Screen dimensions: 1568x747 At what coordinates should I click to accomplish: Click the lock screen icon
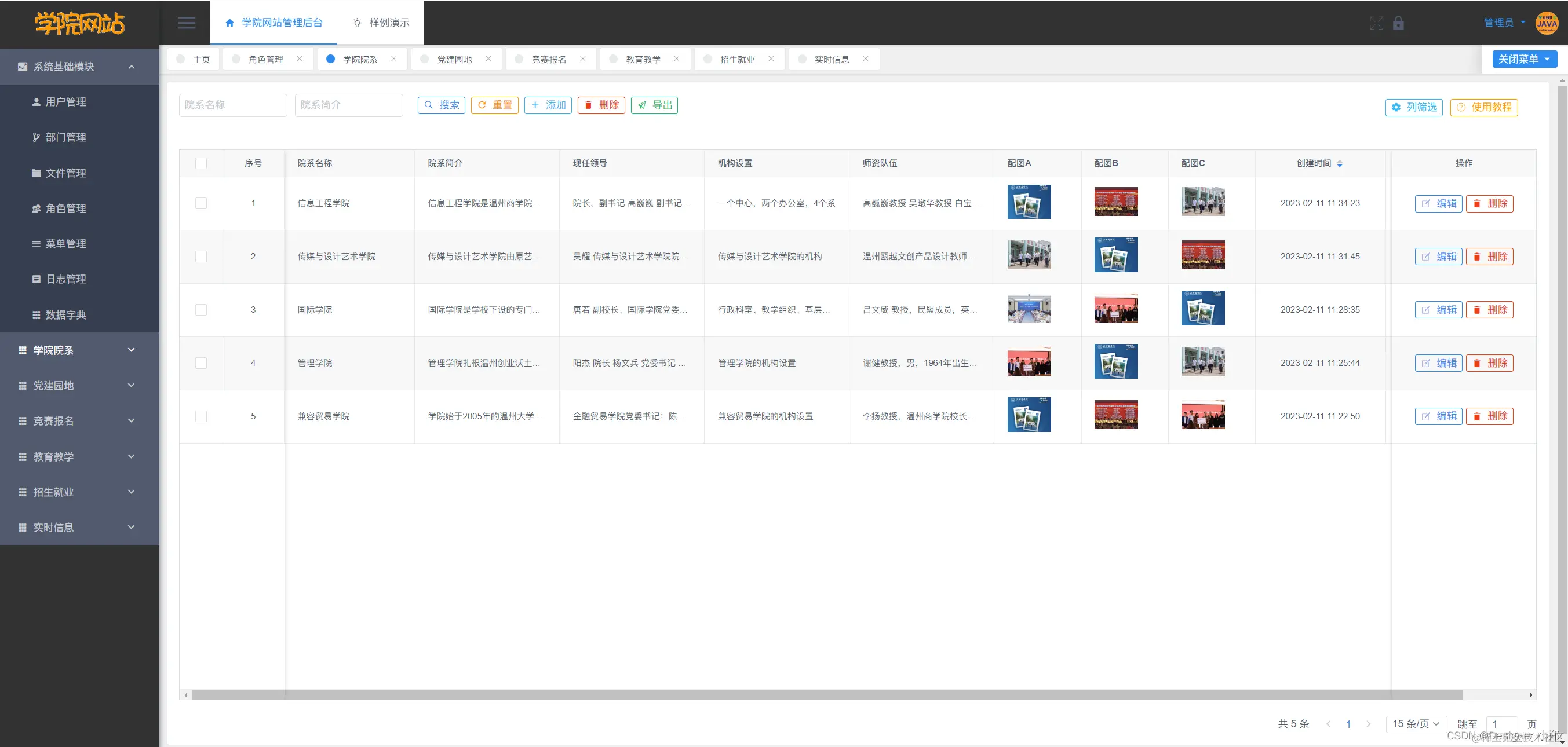(x=1398, y=23)
